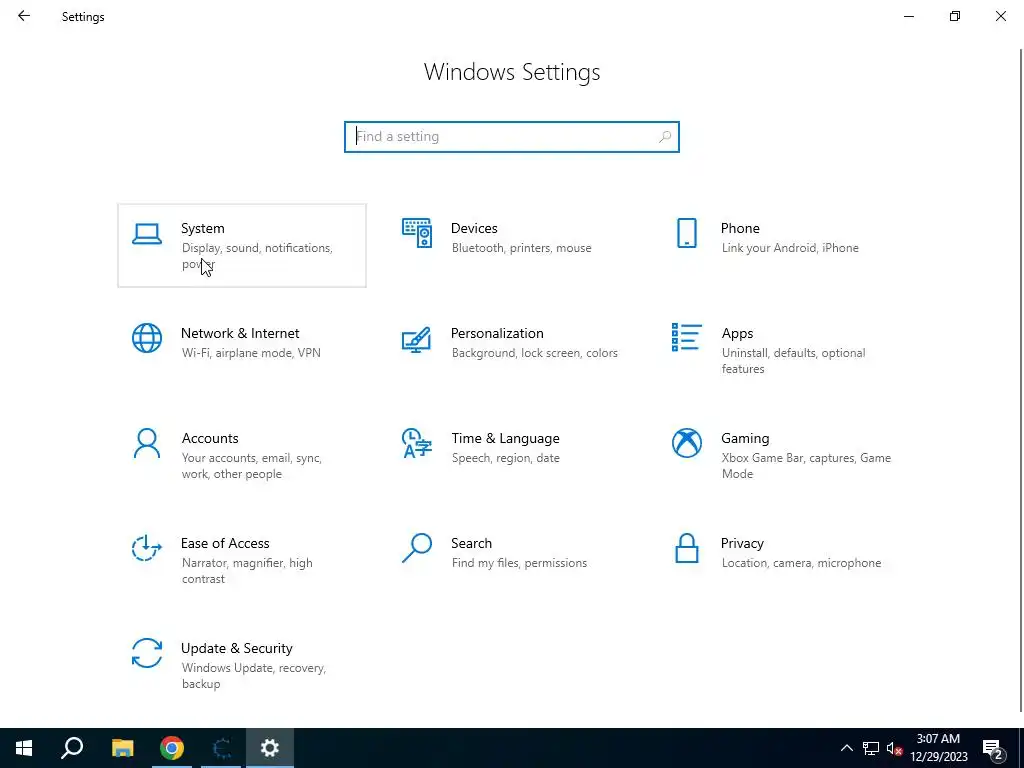Go back with the Settings back arrow
This screenshot has height=768, width=1024.
pyautogui.click(x=24, y=16)
